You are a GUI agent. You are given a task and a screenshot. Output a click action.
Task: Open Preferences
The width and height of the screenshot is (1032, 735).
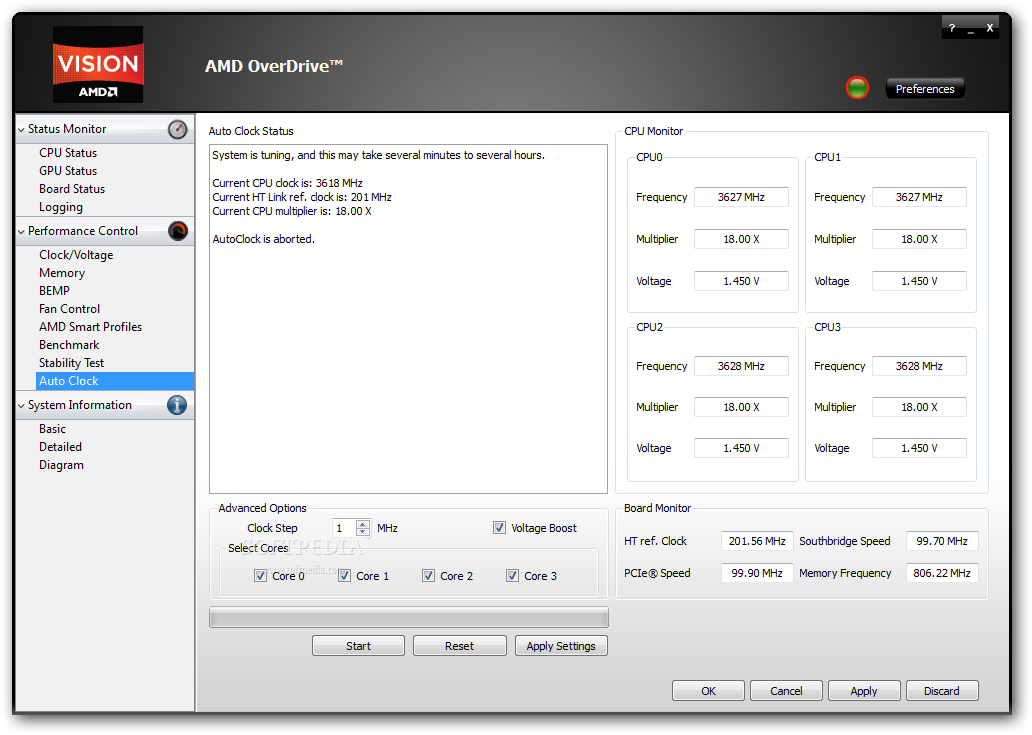[925, 89]
